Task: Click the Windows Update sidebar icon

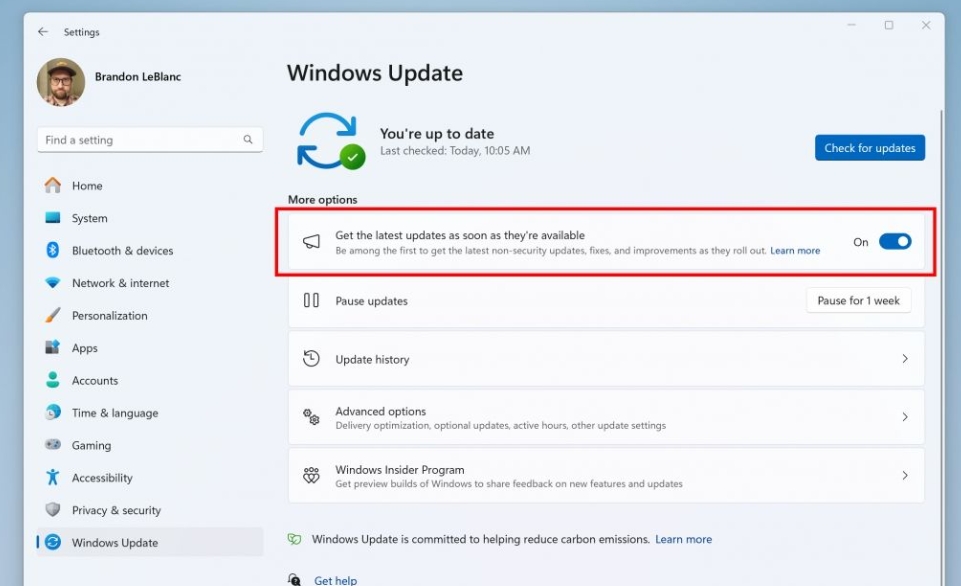Action: (53, 542)
